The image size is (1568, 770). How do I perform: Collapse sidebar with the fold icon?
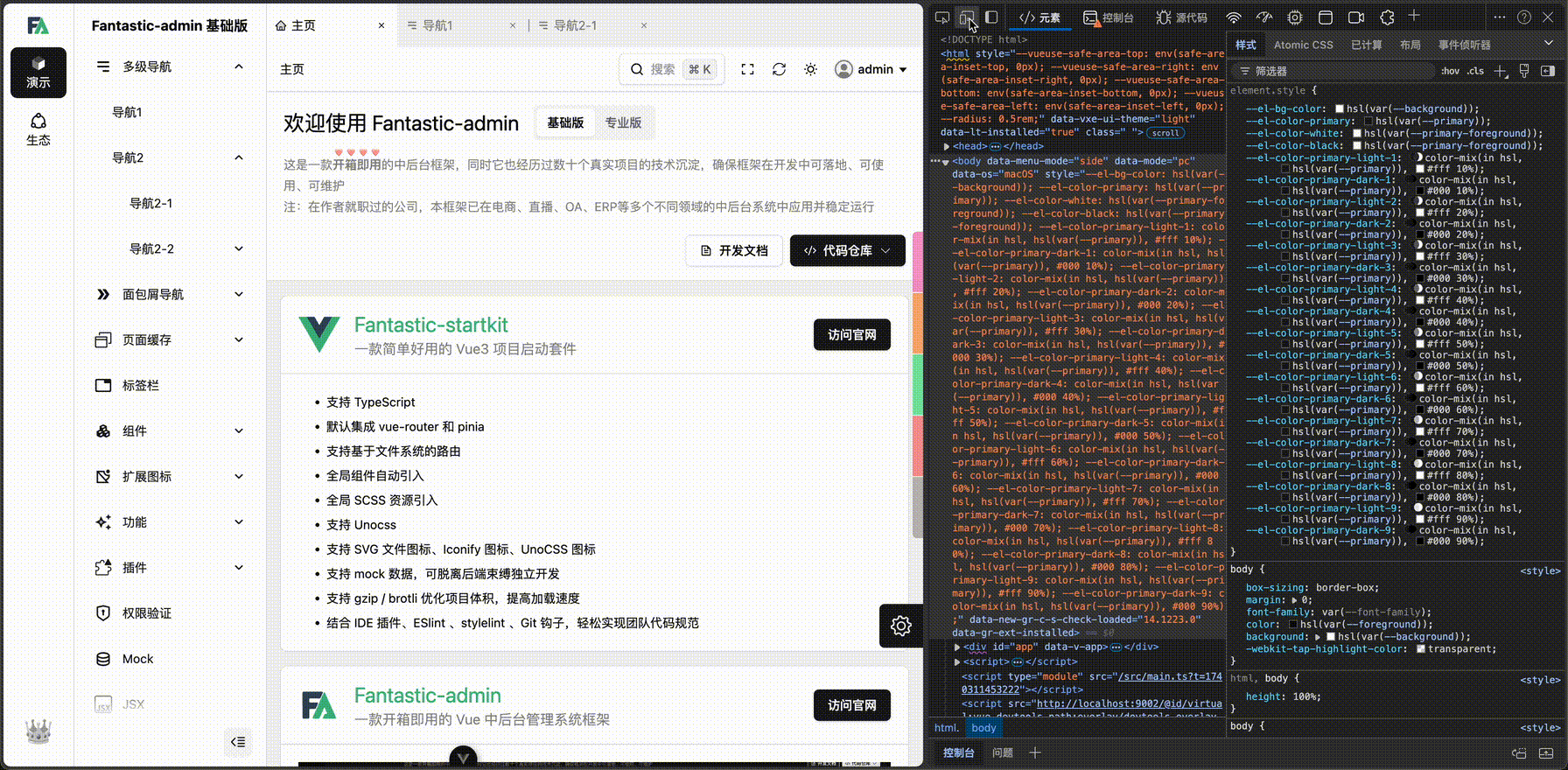pyautogui.click(x=238, y=742)
